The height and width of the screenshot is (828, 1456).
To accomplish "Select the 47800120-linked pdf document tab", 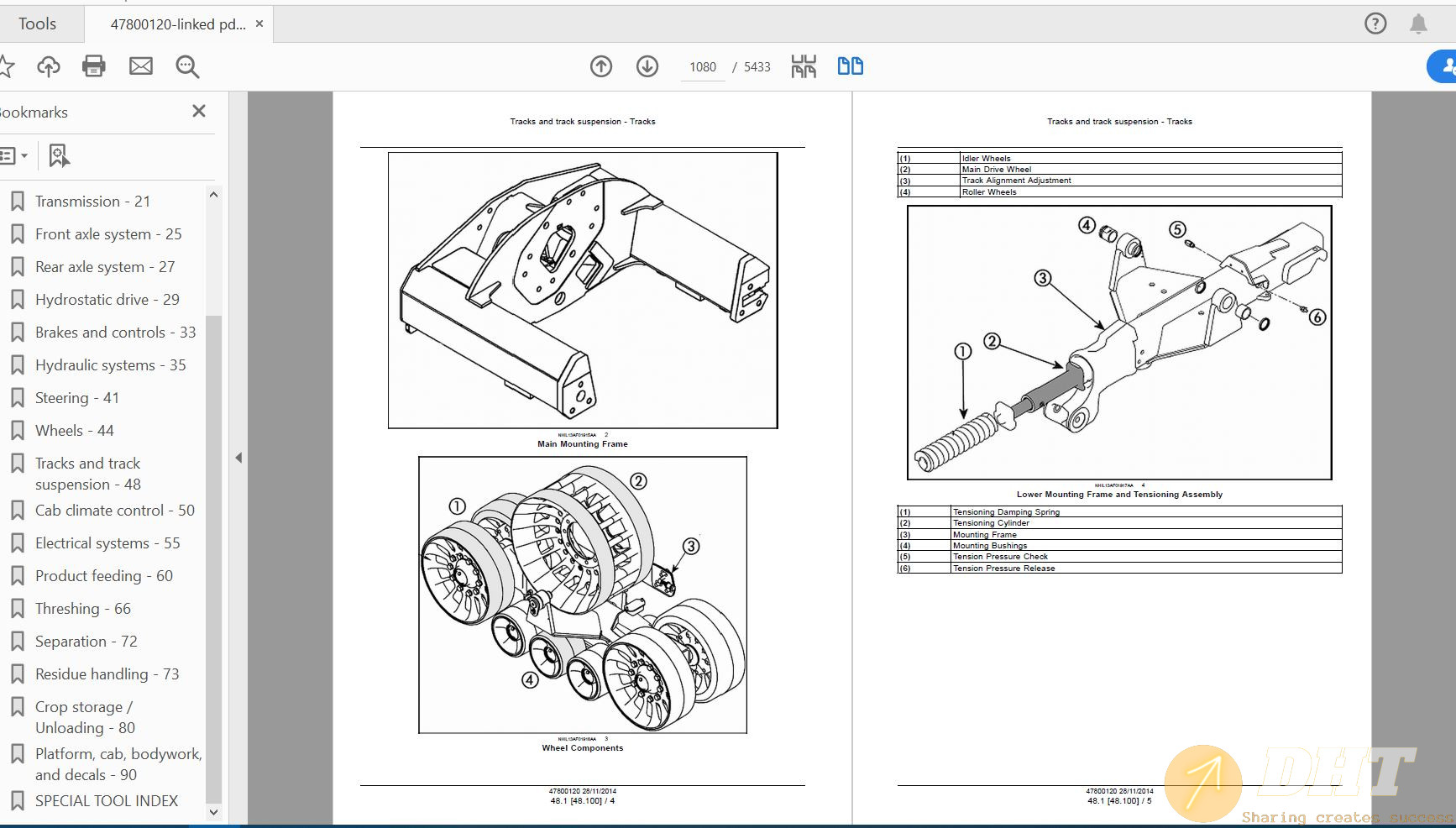I will tap(178, 24).
